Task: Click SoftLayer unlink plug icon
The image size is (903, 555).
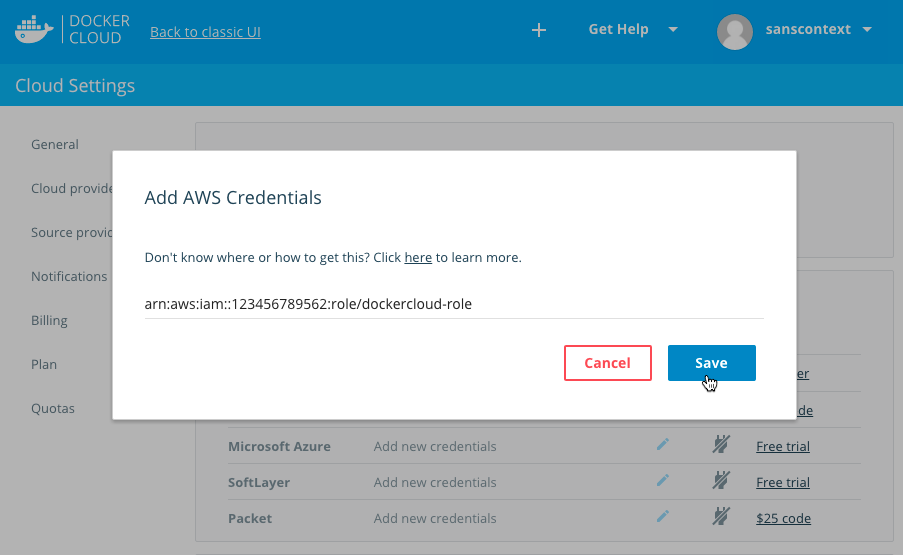Action: click(718, 482)
